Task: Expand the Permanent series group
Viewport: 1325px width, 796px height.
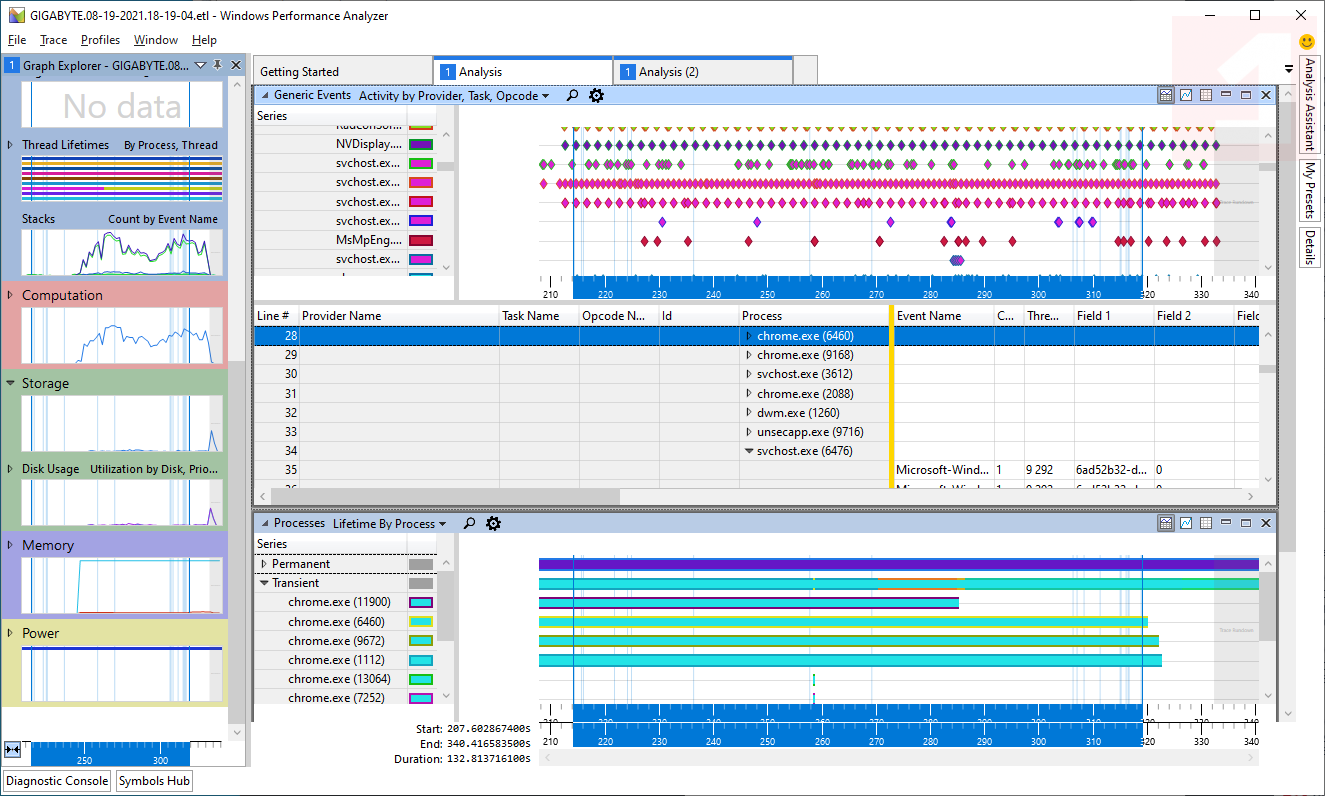Action: click(x=264, y=564)
